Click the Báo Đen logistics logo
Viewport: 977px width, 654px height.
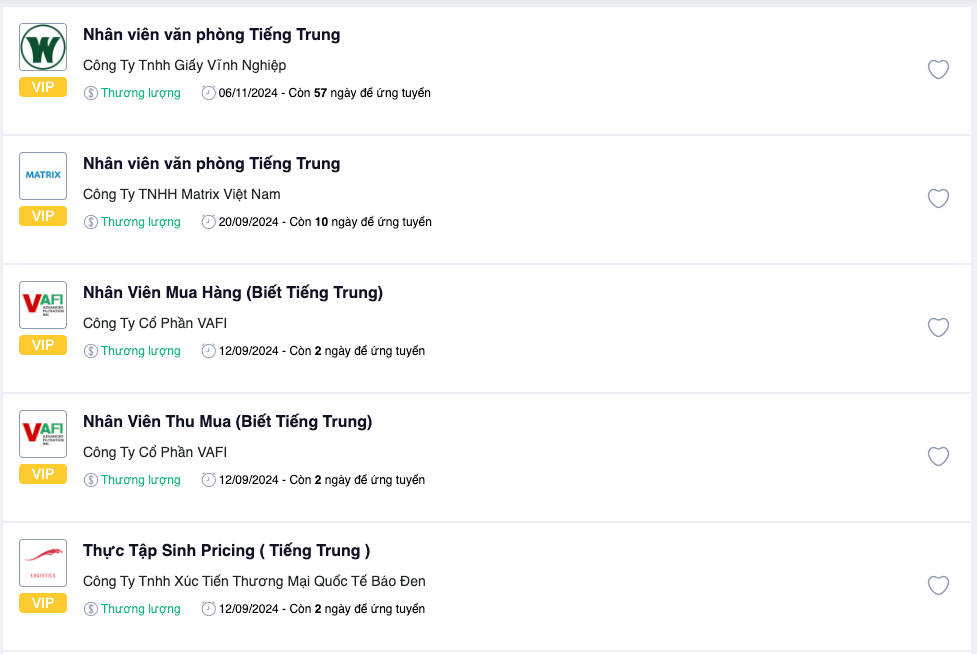tap(43, 563)
